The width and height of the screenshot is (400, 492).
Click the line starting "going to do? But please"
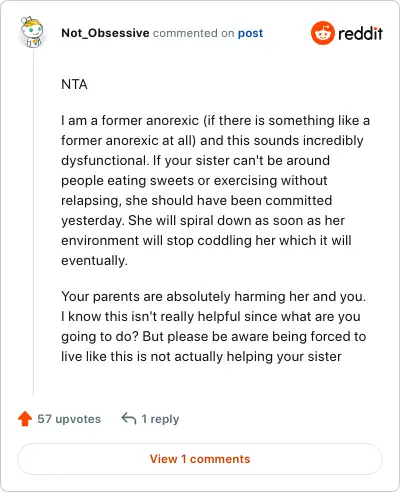pos(214,337)
